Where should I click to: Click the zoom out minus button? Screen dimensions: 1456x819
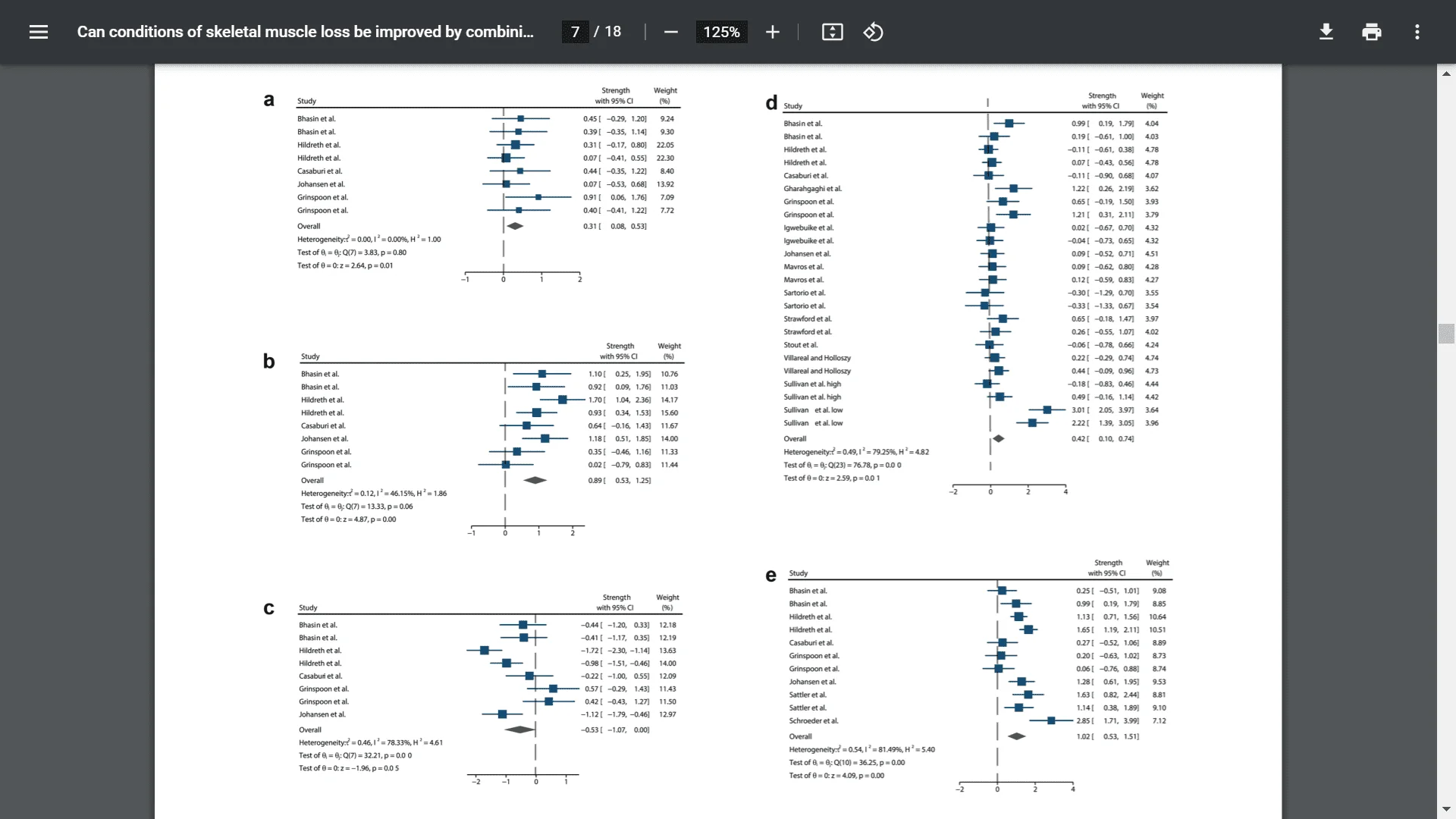670,32
